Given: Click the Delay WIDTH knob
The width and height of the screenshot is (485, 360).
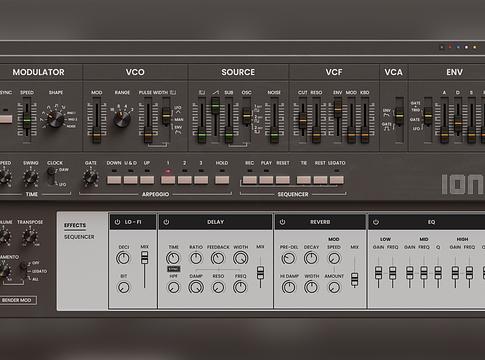Looking at the screenshot, I should 240,258.
